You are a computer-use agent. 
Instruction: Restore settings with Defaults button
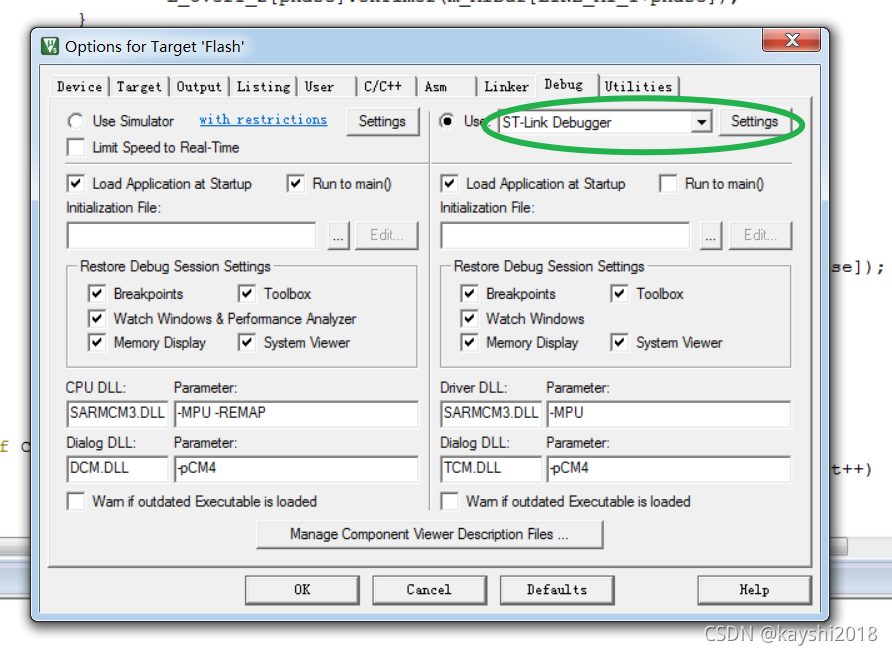[557, 590]
